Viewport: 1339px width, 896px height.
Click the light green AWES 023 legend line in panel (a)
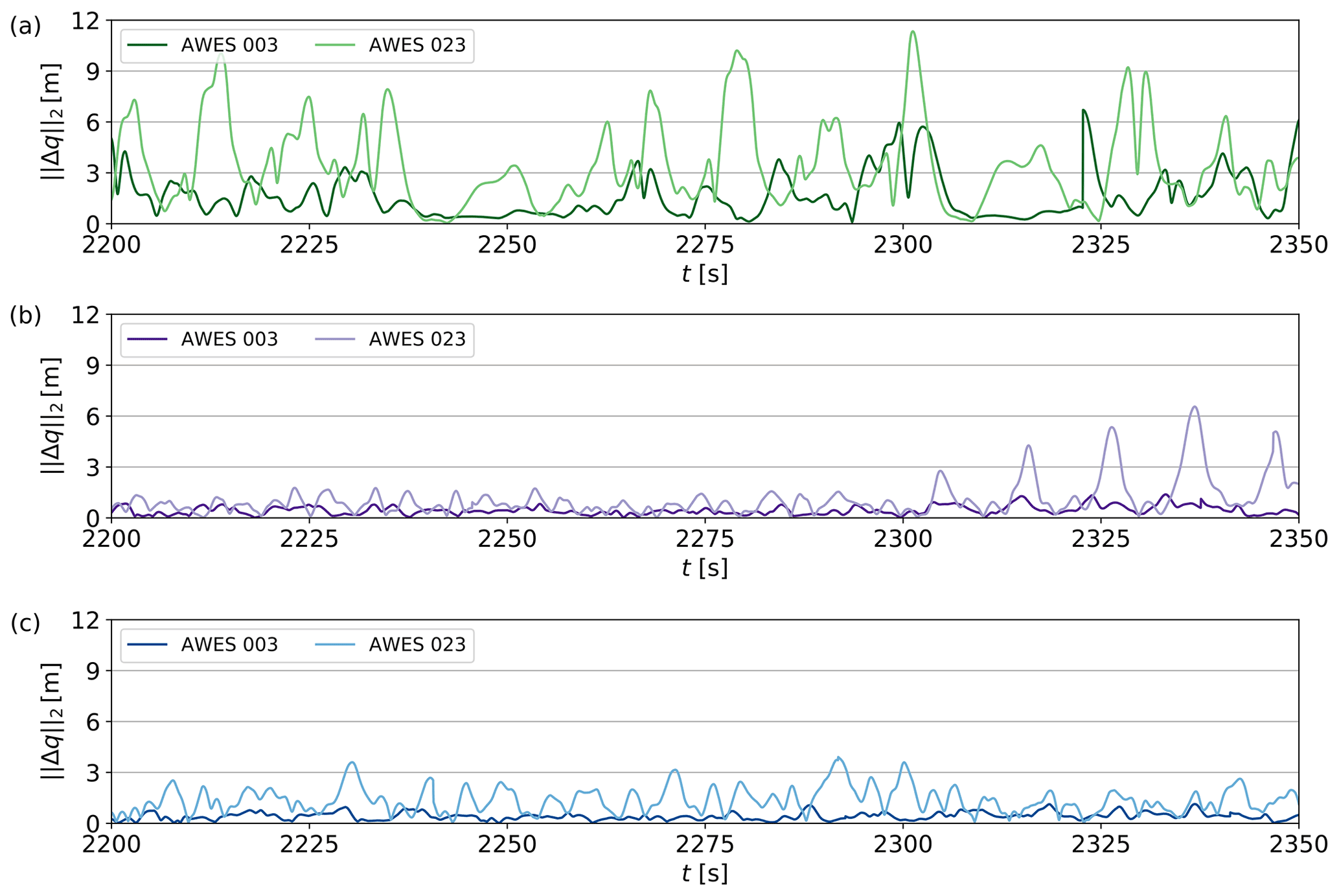coord(335,45)
